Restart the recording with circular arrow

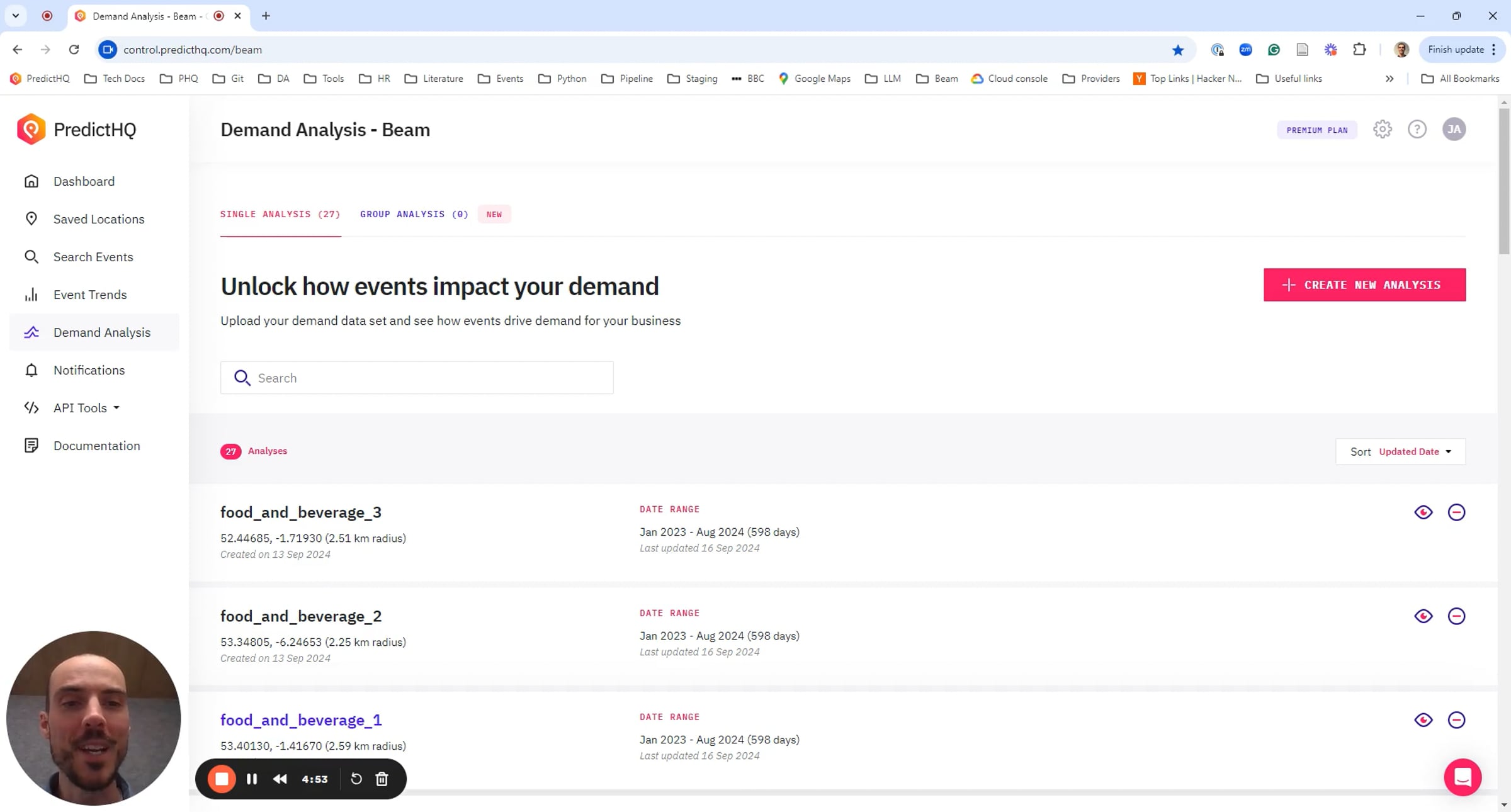click(356, 779)
